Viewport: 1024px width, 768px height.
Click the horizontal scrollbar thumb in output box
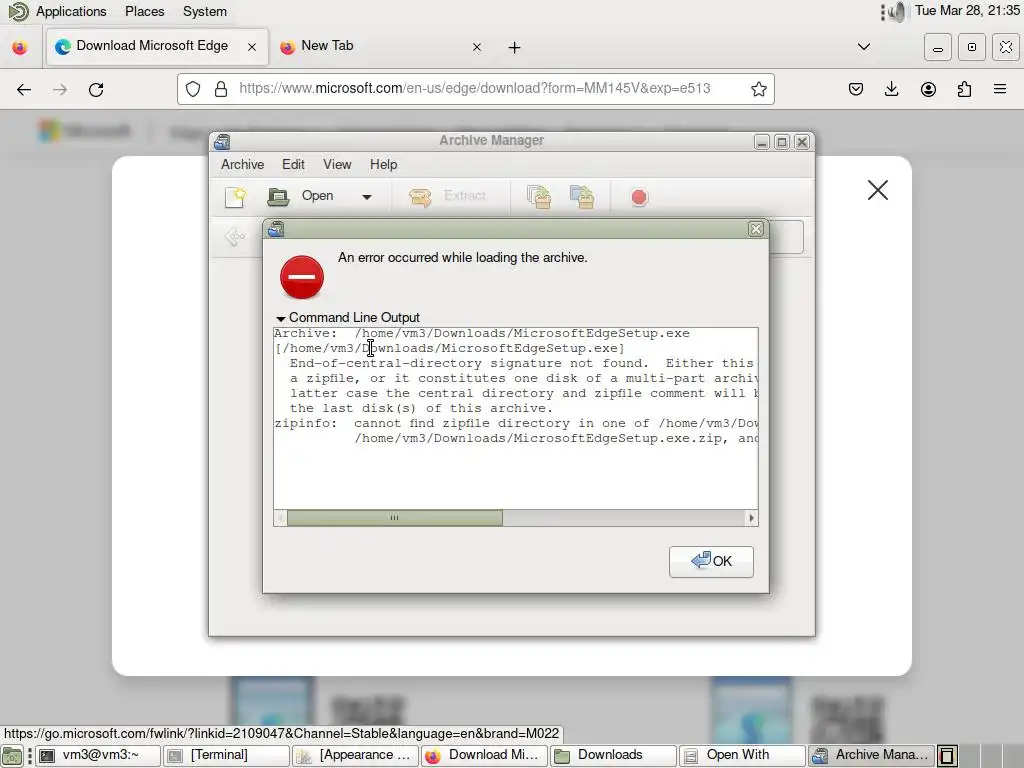click(x=394, y=518)
